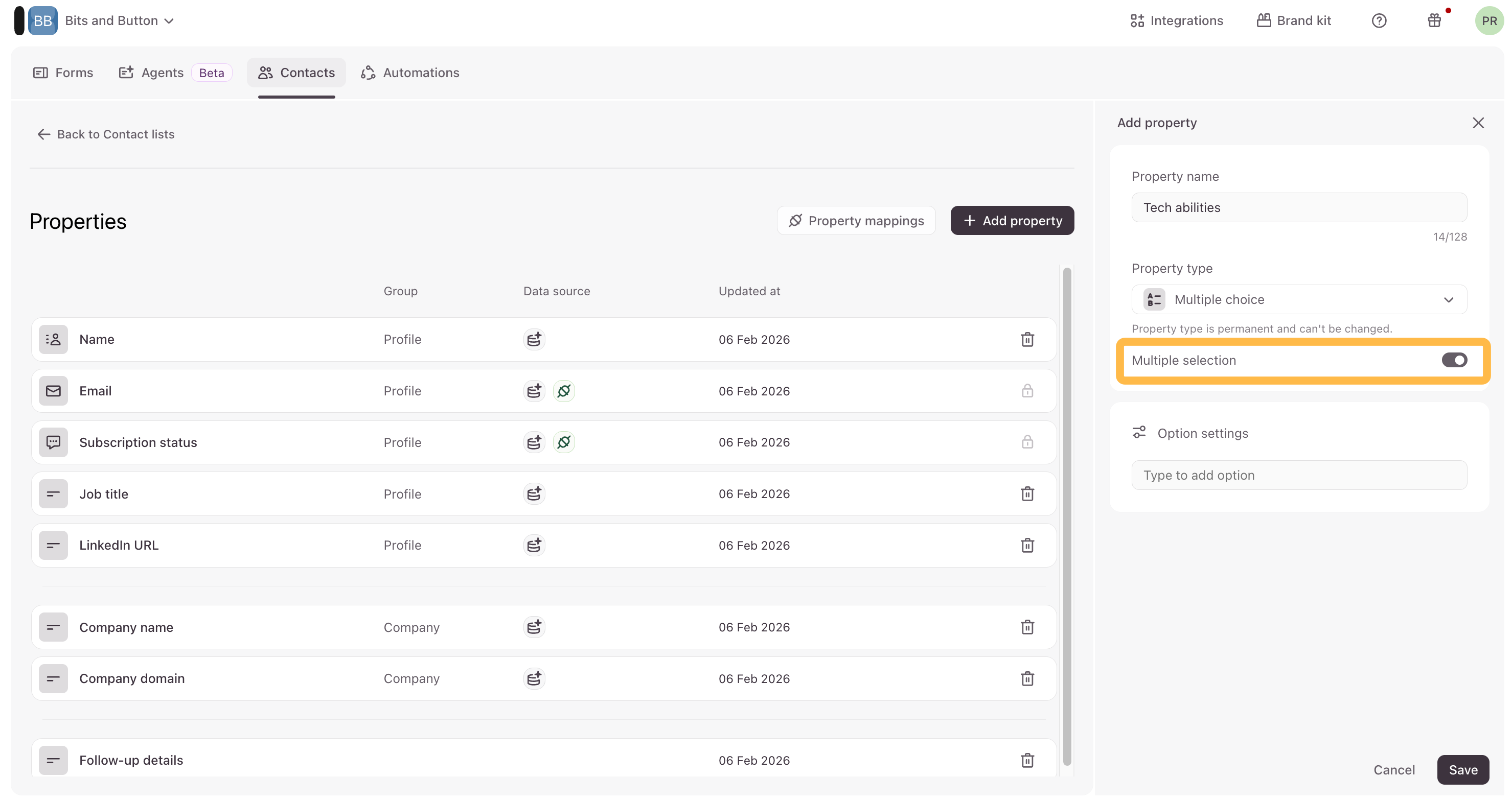The height and width of the screenshot is (801, 1512).
Task: Open the gift rewards icon
Action: (1434, 21)
